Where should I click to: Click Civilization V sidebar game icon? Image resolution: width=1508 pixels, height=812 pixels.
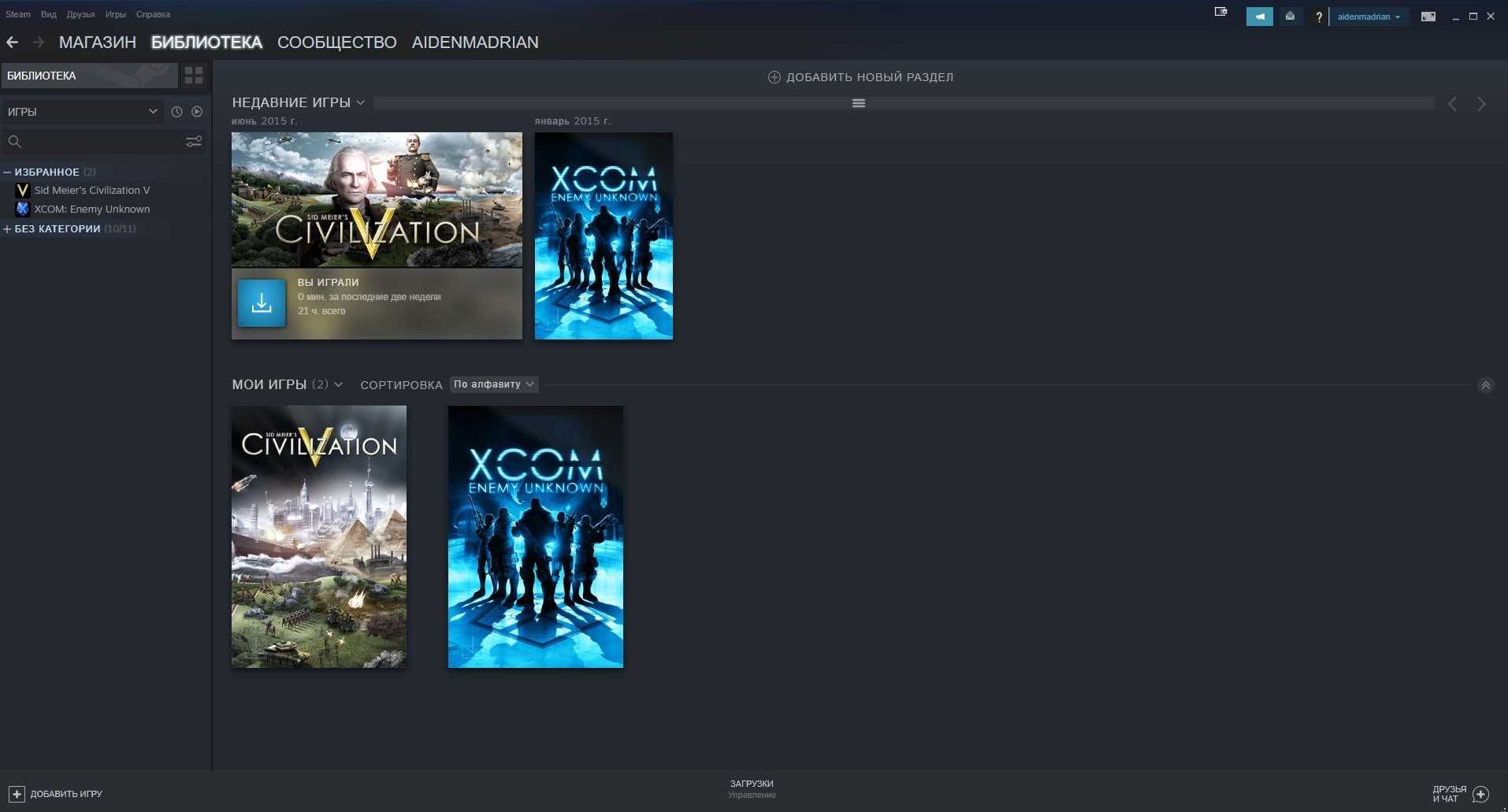click(22, 191)
